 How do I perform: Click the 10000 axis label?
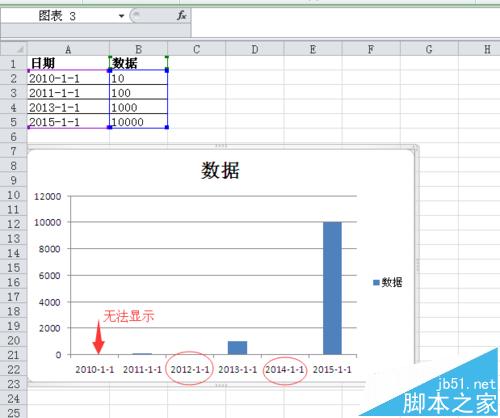tap(48, 222)
